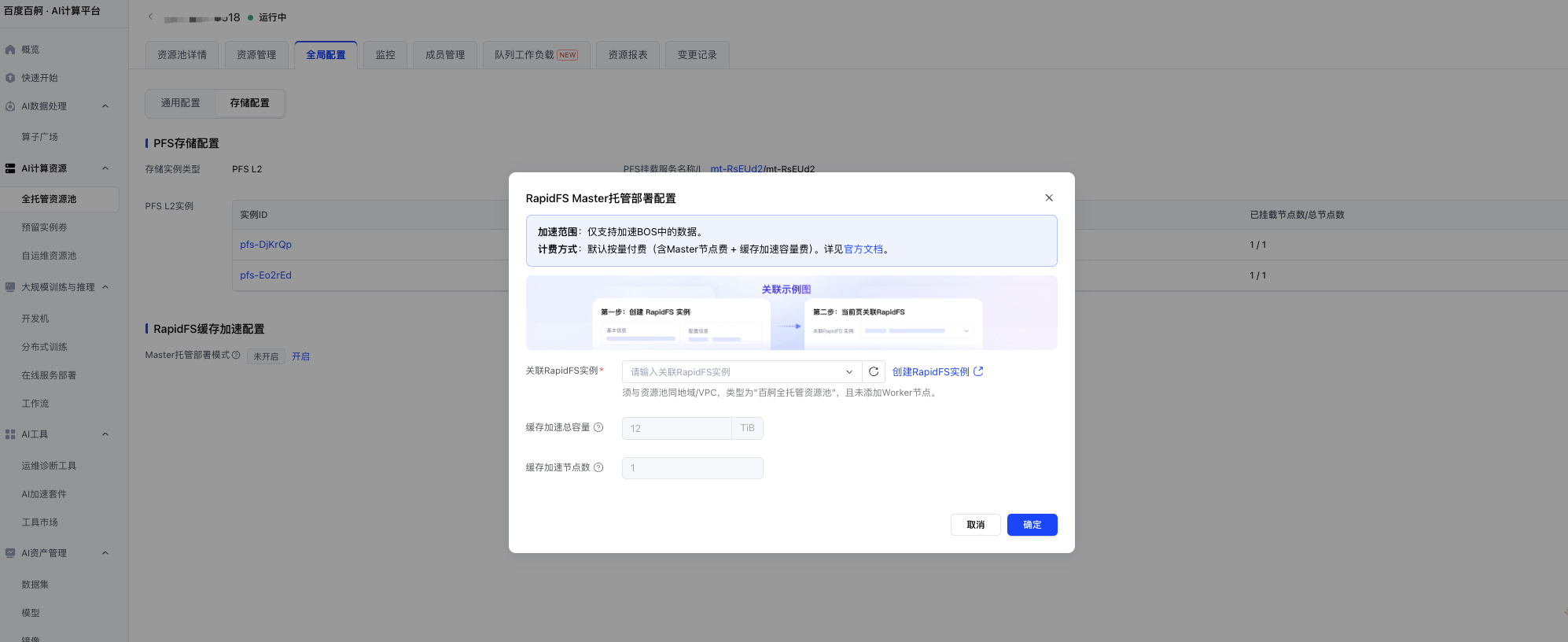1568x642 pixels.
Task: Click the 实例ID column header
Action: [254, 215]
